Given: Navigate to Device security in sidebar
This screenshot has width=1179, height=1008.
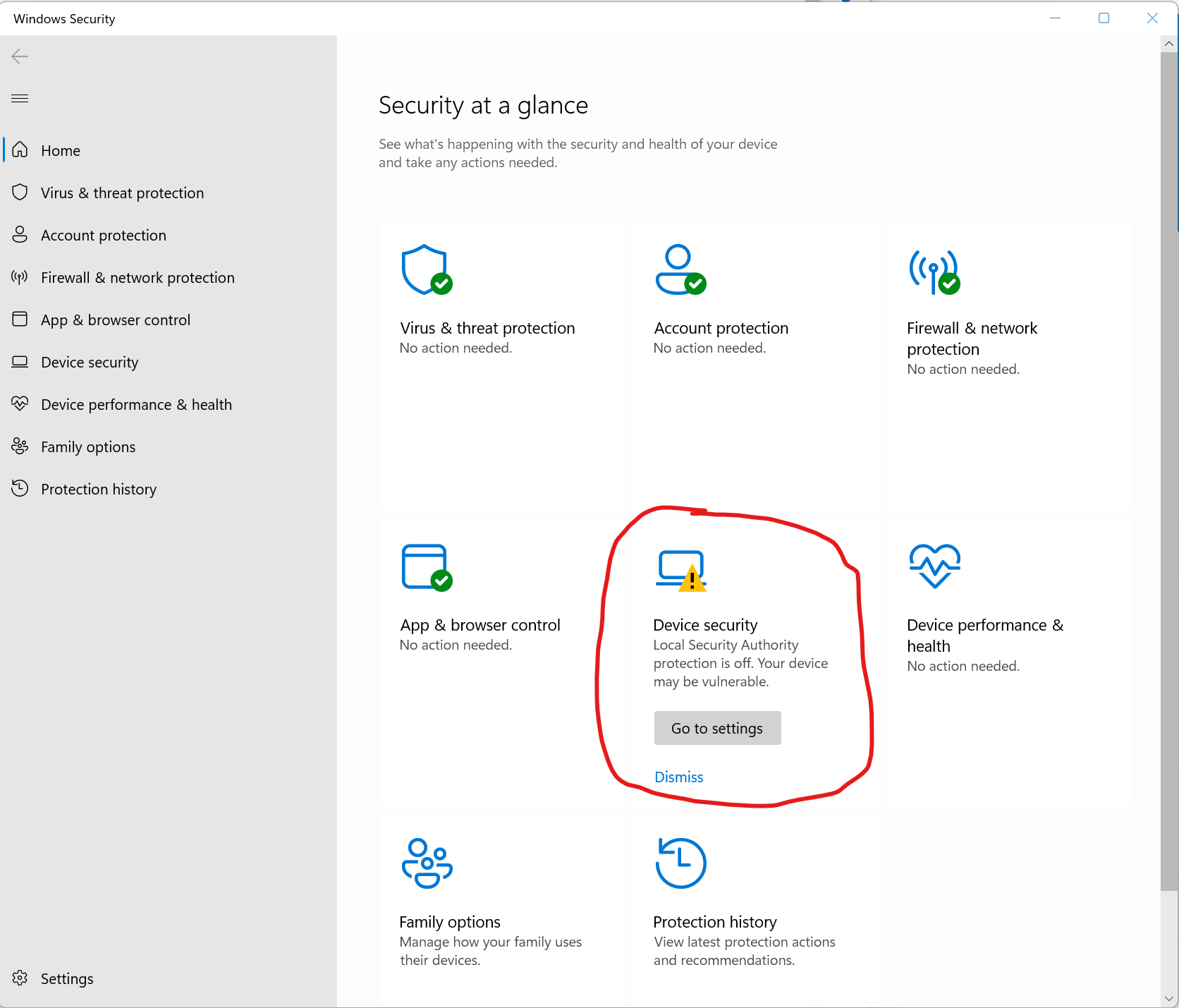Looking at the screenshot, I should pos(169,362).
